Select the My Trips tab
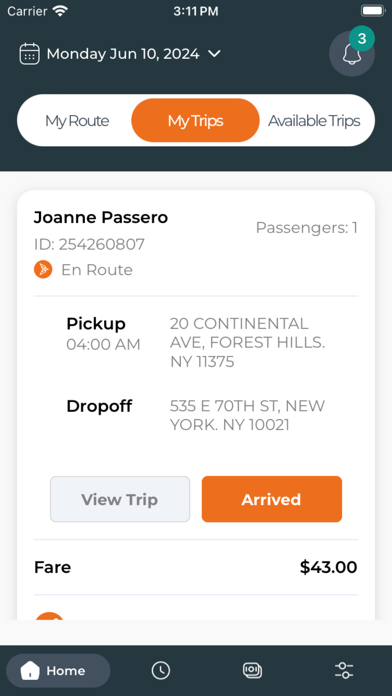The image size is (392, 696). pyautogui.click(x=195, y=121)
